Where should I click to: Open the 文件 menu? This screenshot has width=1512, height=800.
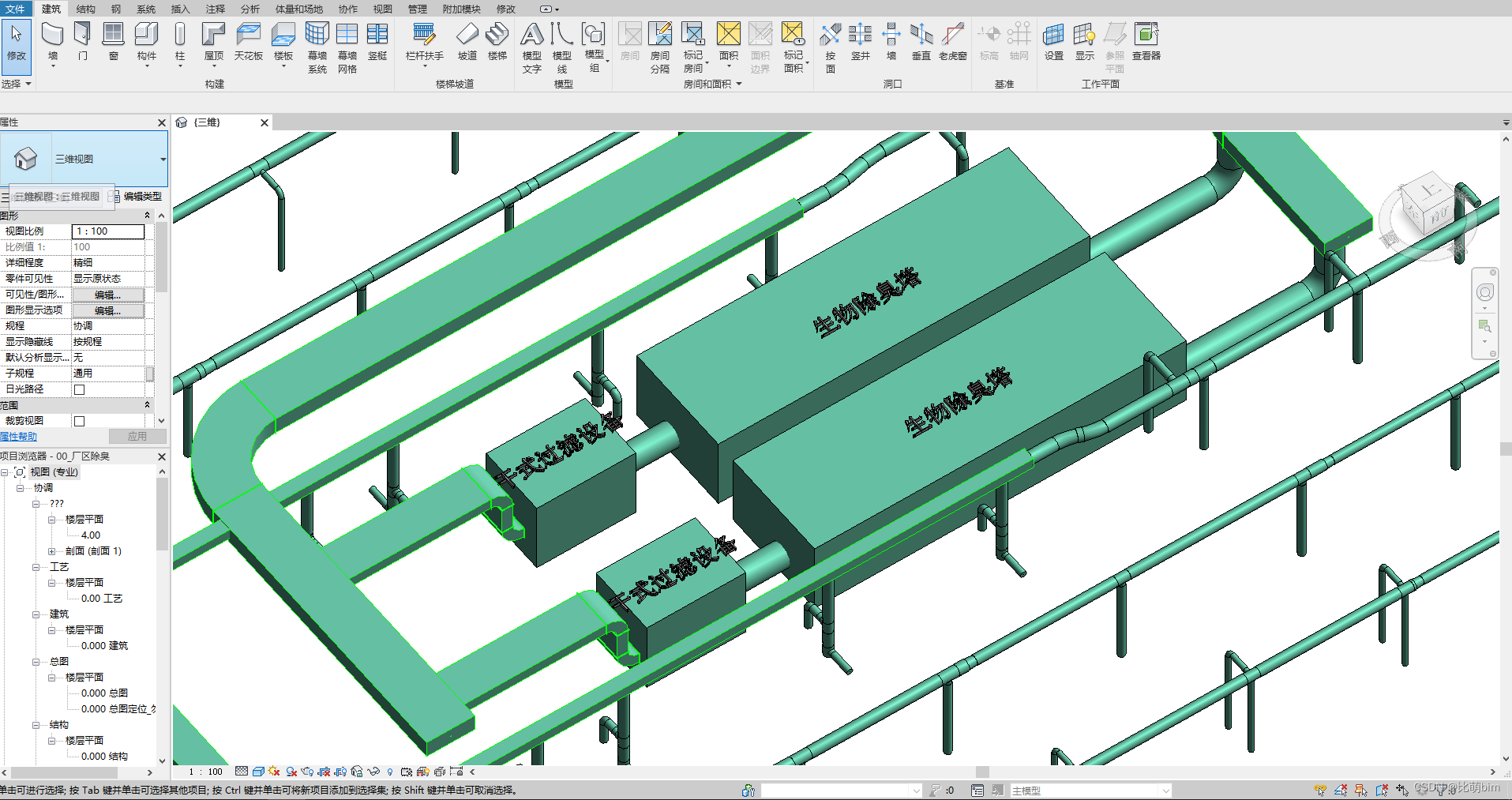tap(15, 9)
